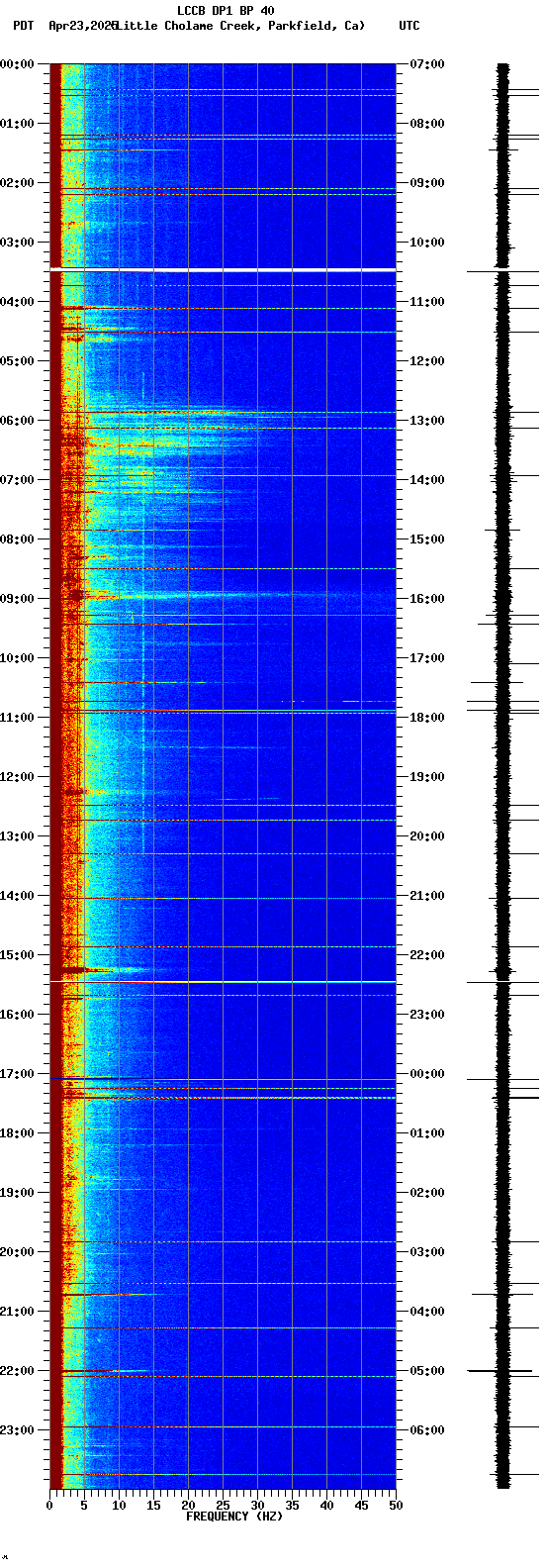The image size is (546, 1568).
Task: Click the UTC time label '21:00' on right axis
Action: tap(427, 896)
